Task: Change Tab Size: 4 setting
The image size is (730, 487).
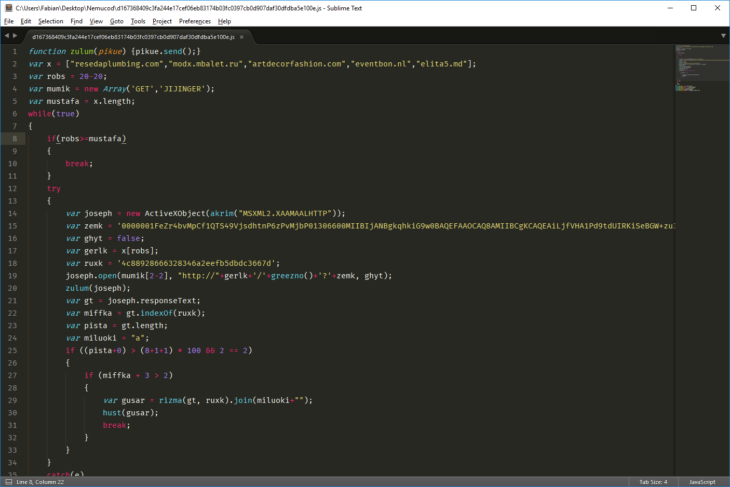Action: pos(653,482)
